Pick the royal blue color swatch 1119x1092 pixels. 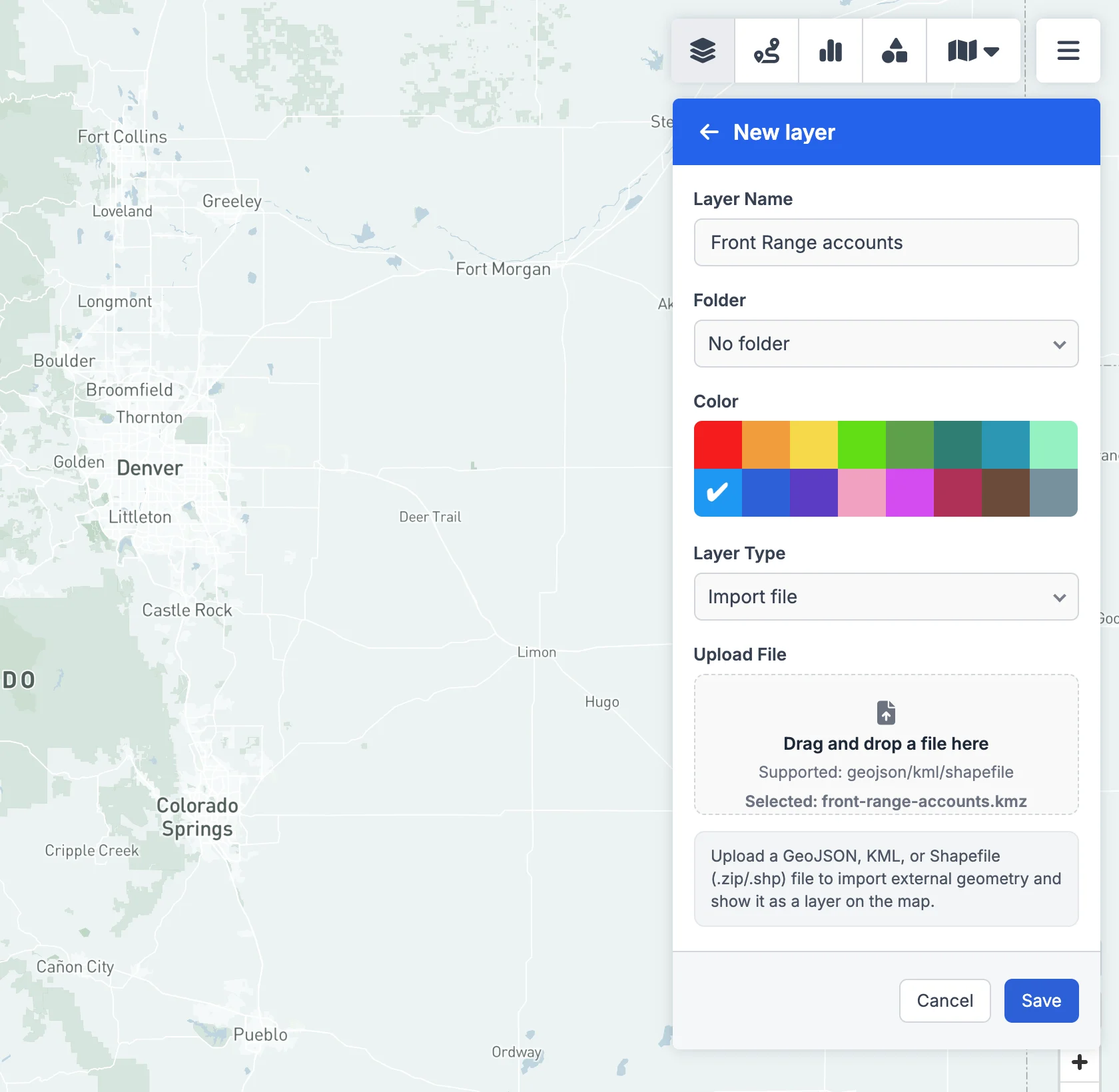click(766, 493)
